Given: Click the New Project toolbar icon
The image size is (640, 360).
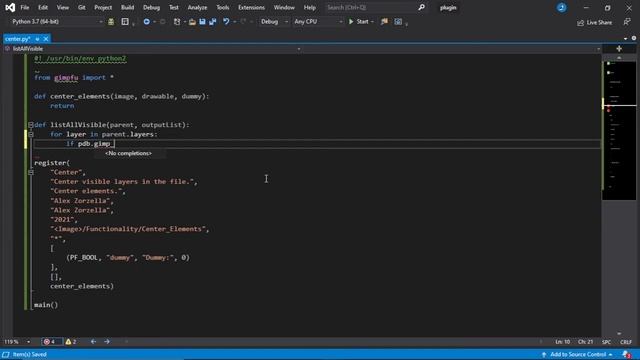Looking at the screenshot, I should 177,22.
